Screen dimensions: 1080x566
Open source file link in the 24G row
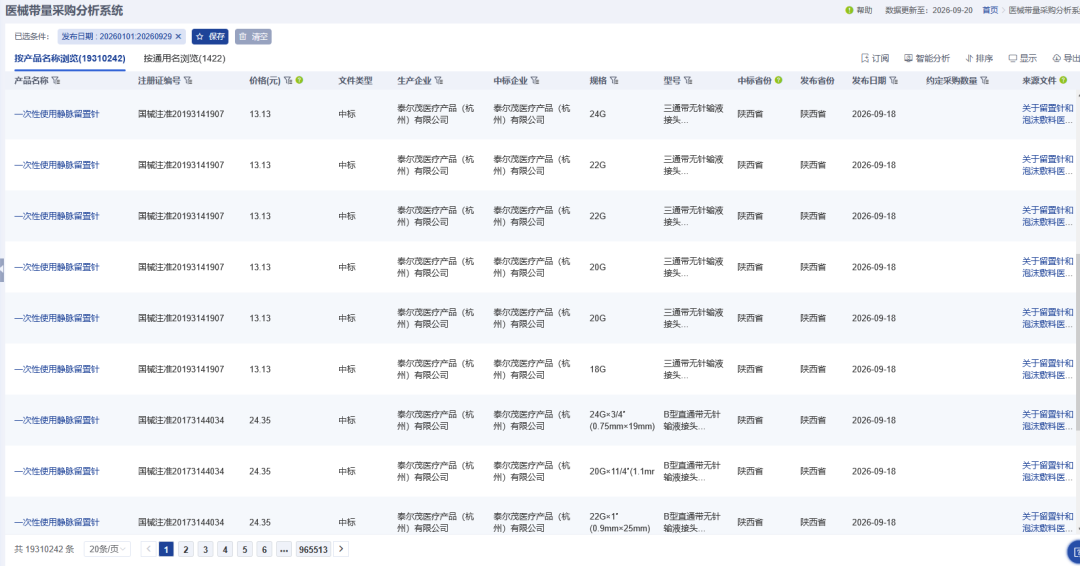tap(1048, 114)
